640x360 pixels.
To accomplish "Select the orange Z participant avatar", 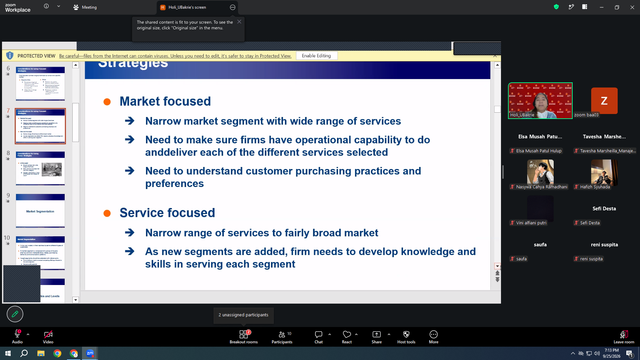I will pos(604,100).
